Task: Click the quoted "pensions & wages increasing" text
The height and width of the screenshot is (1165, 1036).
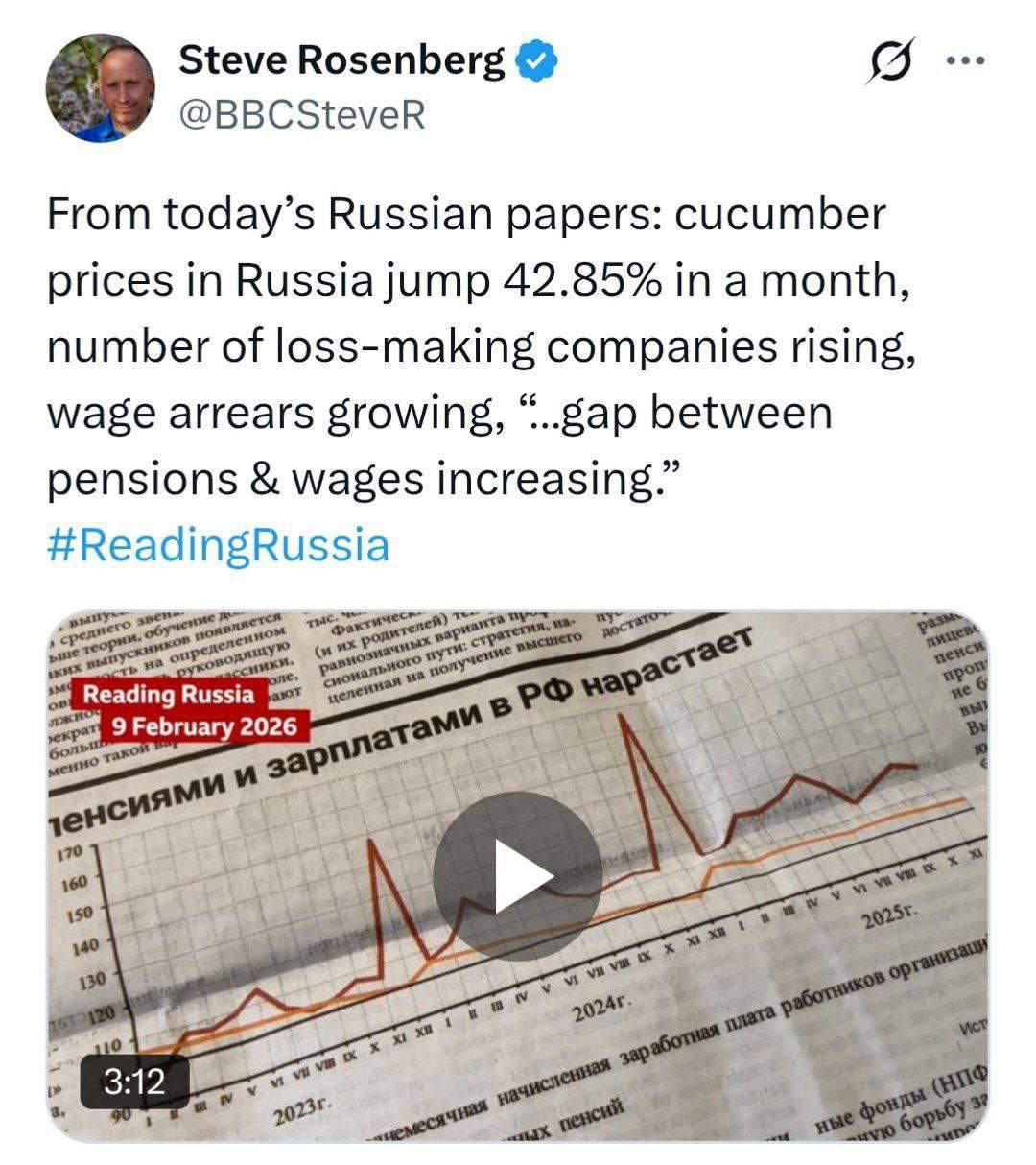Action: [x=365, y=478]
